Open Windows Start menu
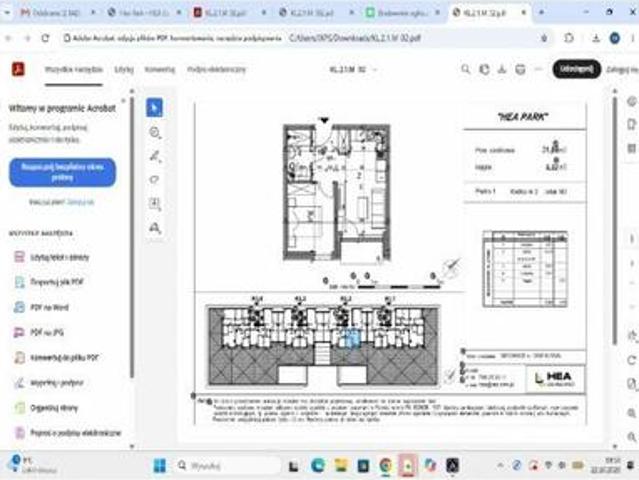This screenshot has width=639, height=480. (x=160, y=465)
